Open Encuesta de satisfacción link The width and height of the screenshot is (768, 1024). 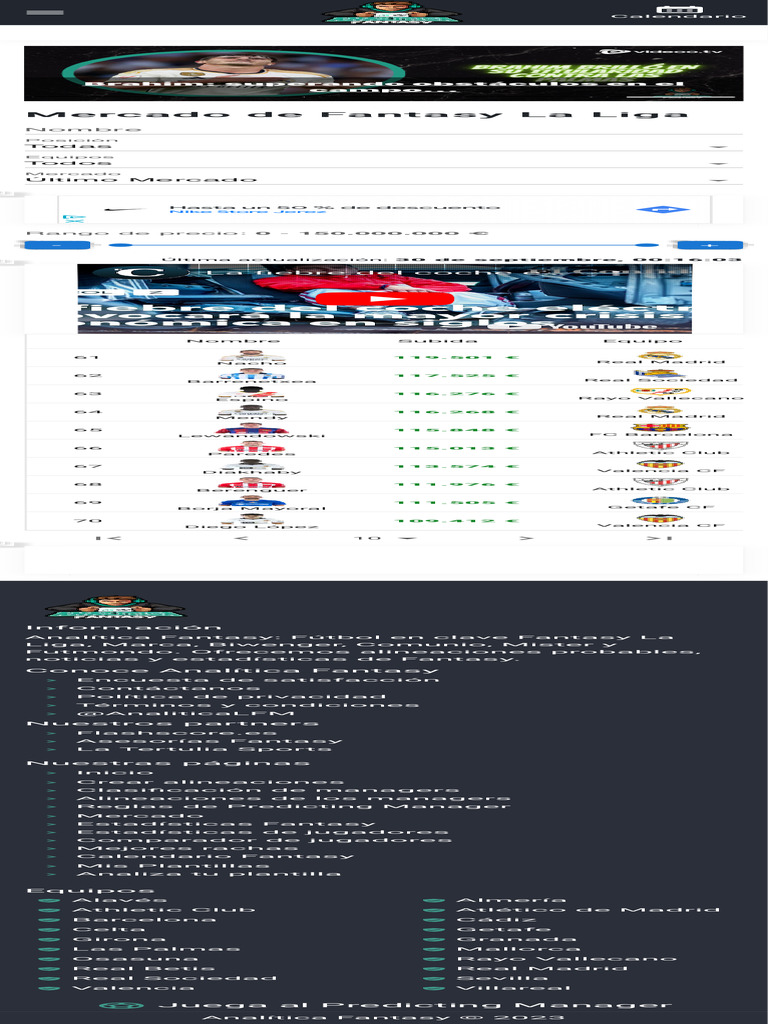point(258,680)
